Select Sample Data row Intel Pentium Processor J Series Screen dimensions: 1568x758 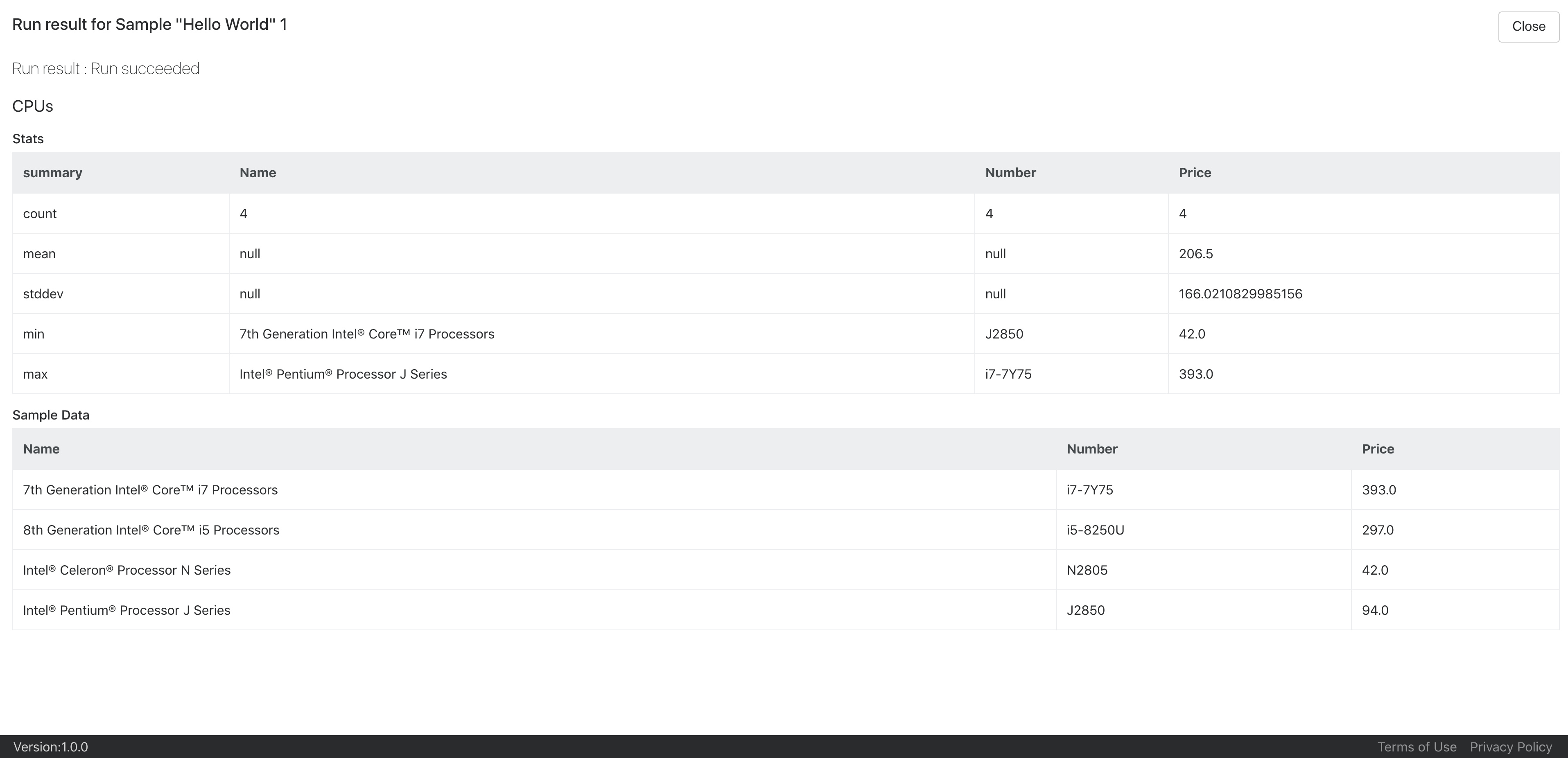[786, 610]
